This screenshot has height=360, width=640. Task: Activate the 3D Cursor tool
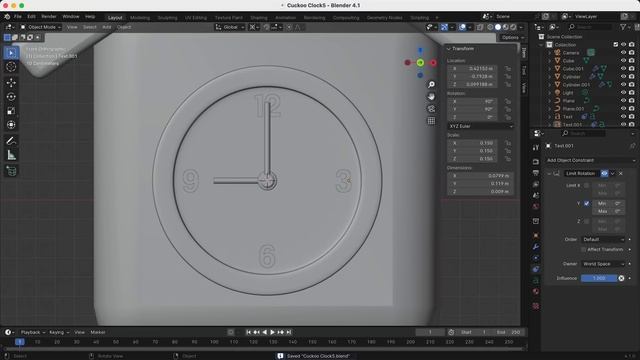[11, 67]
